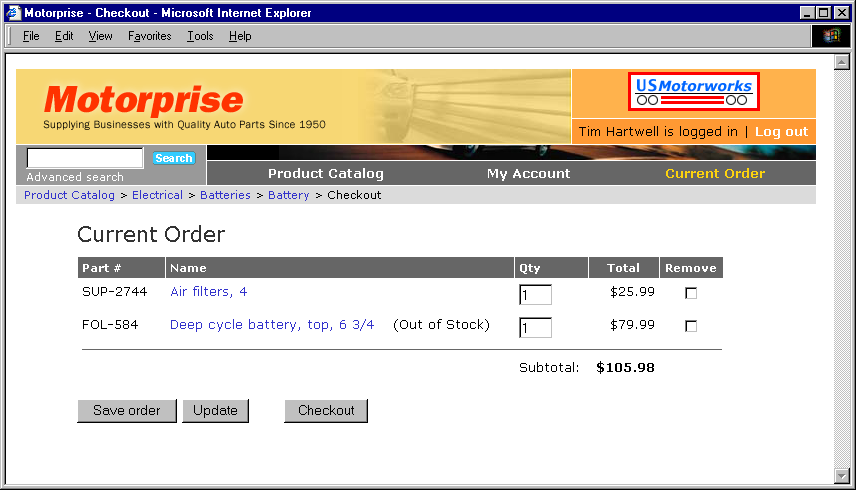Click the (Out of Stock) label
856x490 pixels.
(x=441, y=325)
